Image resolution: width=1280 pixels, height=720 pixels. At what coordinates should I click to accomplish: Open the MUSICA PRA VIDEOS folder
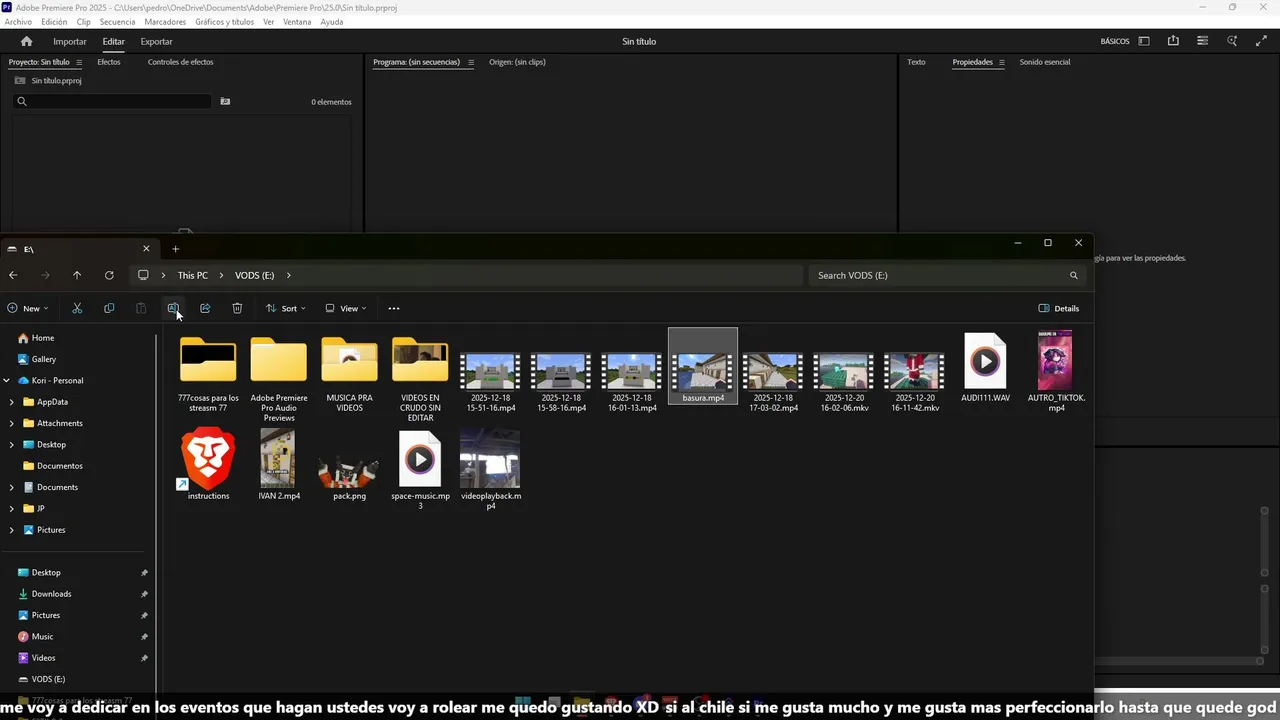click(x=349, y=375)
